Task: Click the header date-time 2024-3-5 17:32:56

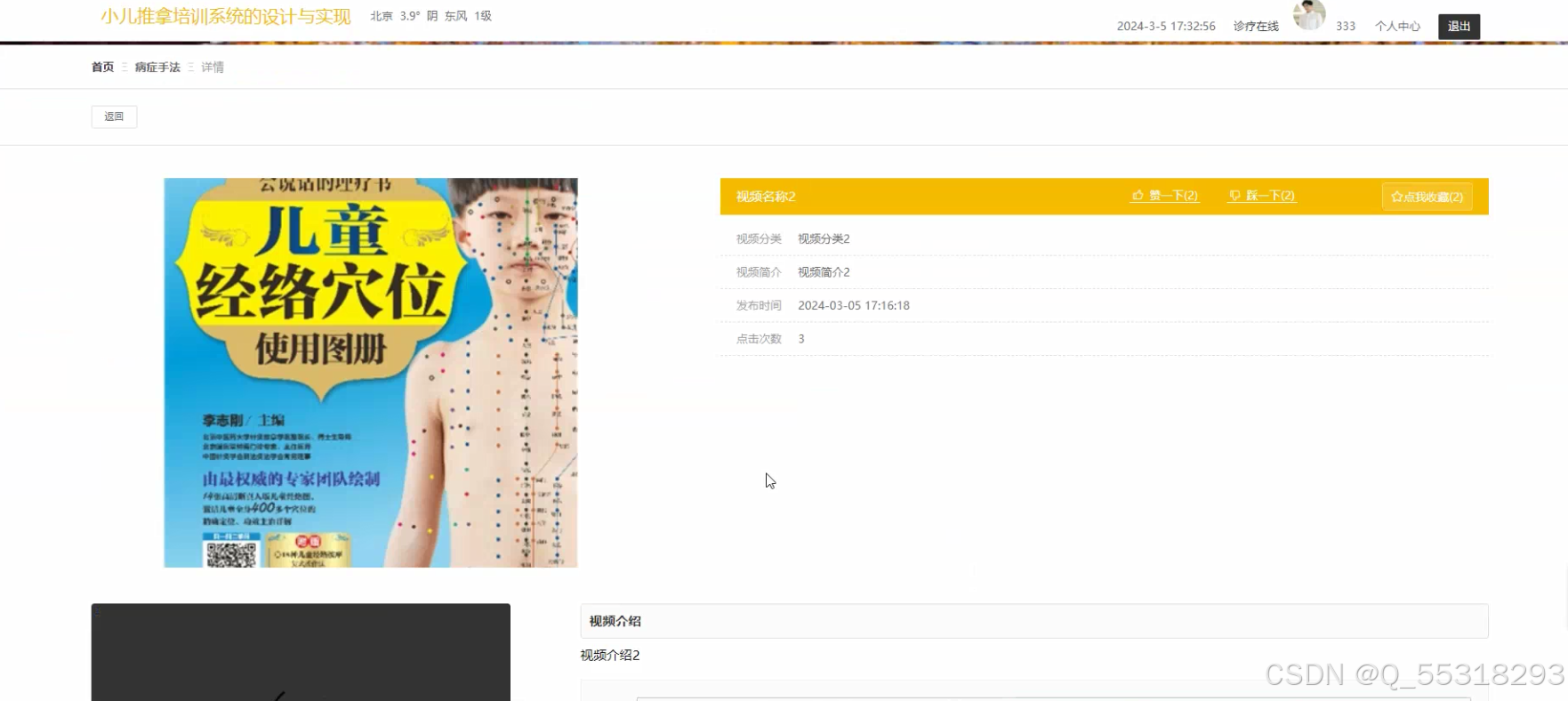Action: click(x=1166, y=27)
